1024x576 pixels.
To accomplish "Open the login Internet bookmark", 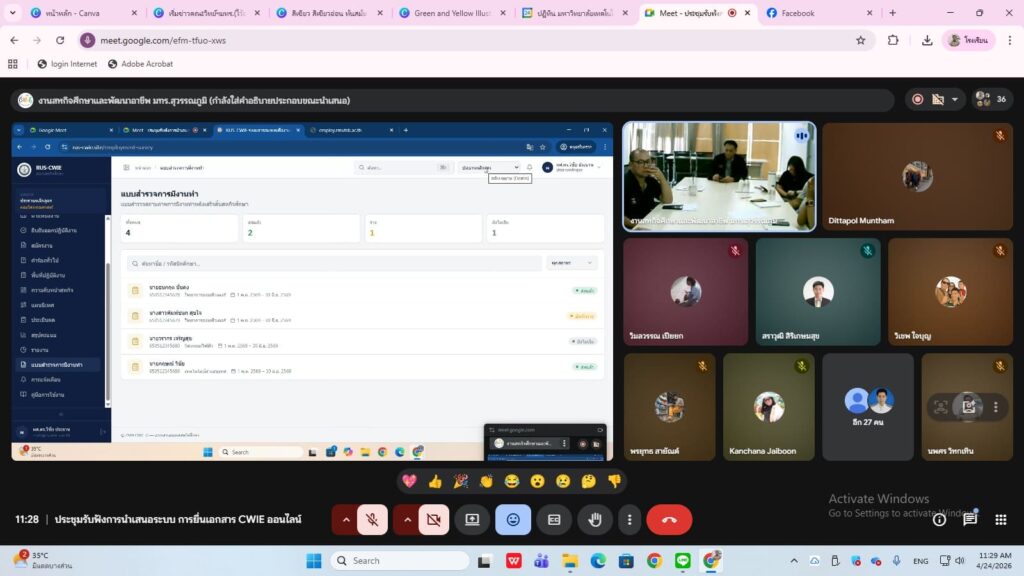I will coord(67,64).
